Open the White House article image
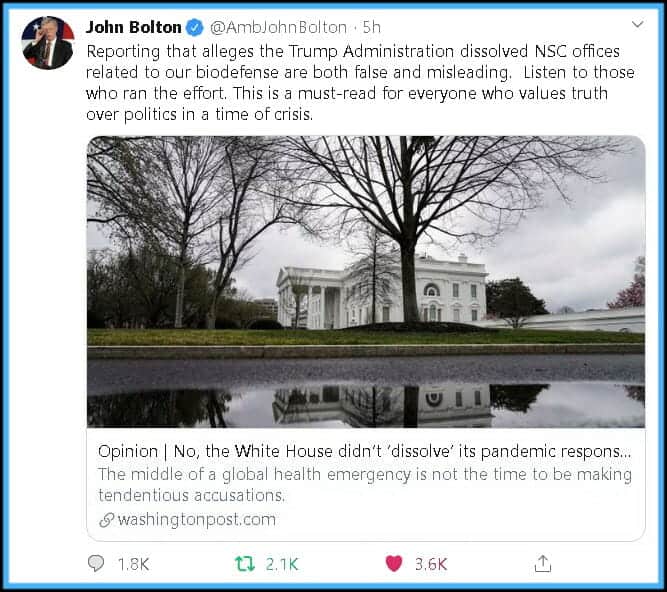Viewport: 667px width, 592px height. point(366,282)
